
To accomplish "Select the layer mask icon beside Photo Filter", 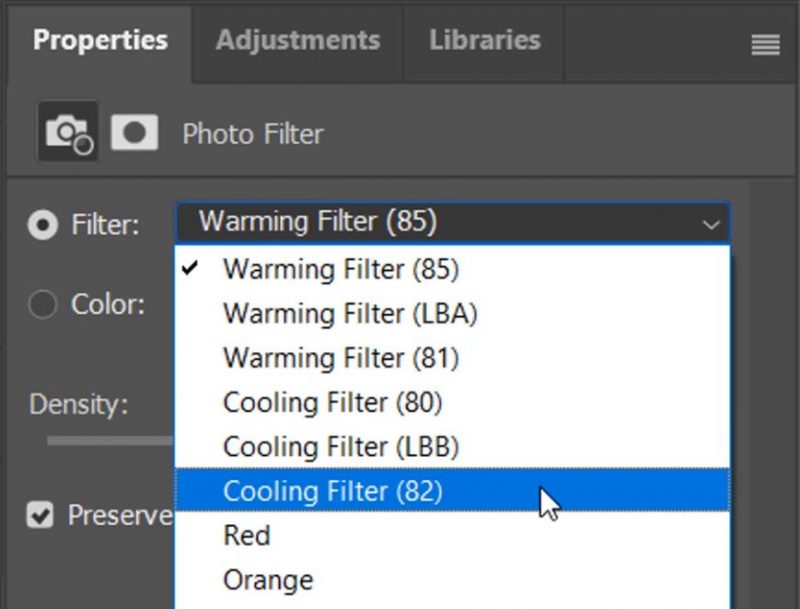I will click(134, 133).
